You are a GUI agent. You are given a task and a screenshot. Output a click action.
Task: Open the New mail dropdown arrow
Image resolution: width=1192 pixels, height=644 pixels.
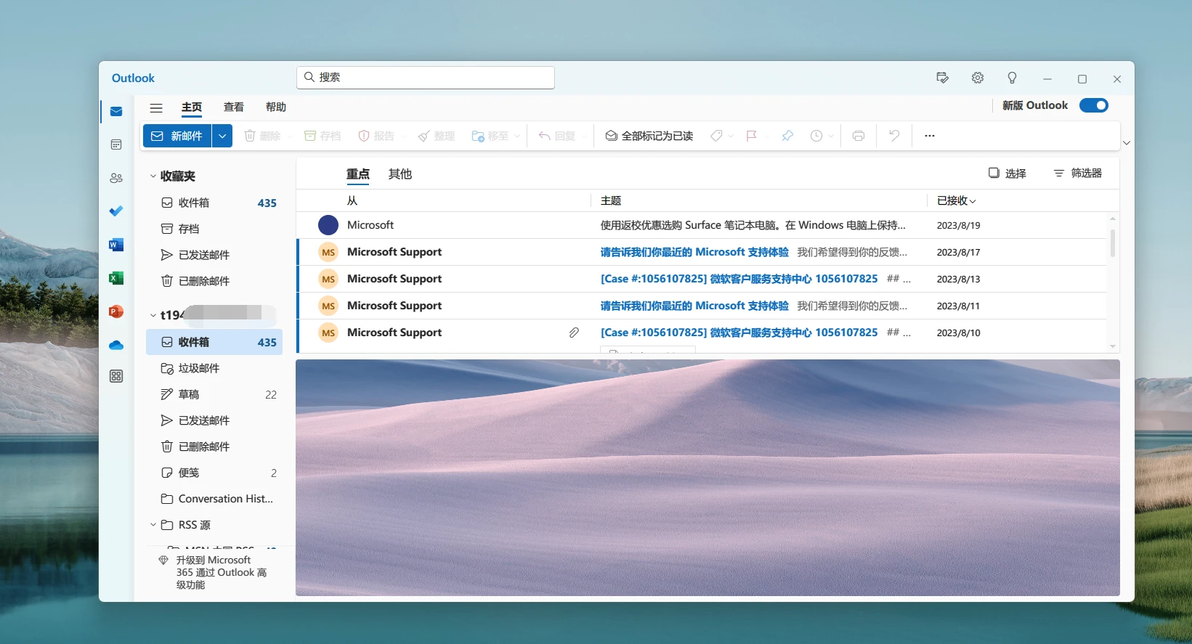point(222,136)
